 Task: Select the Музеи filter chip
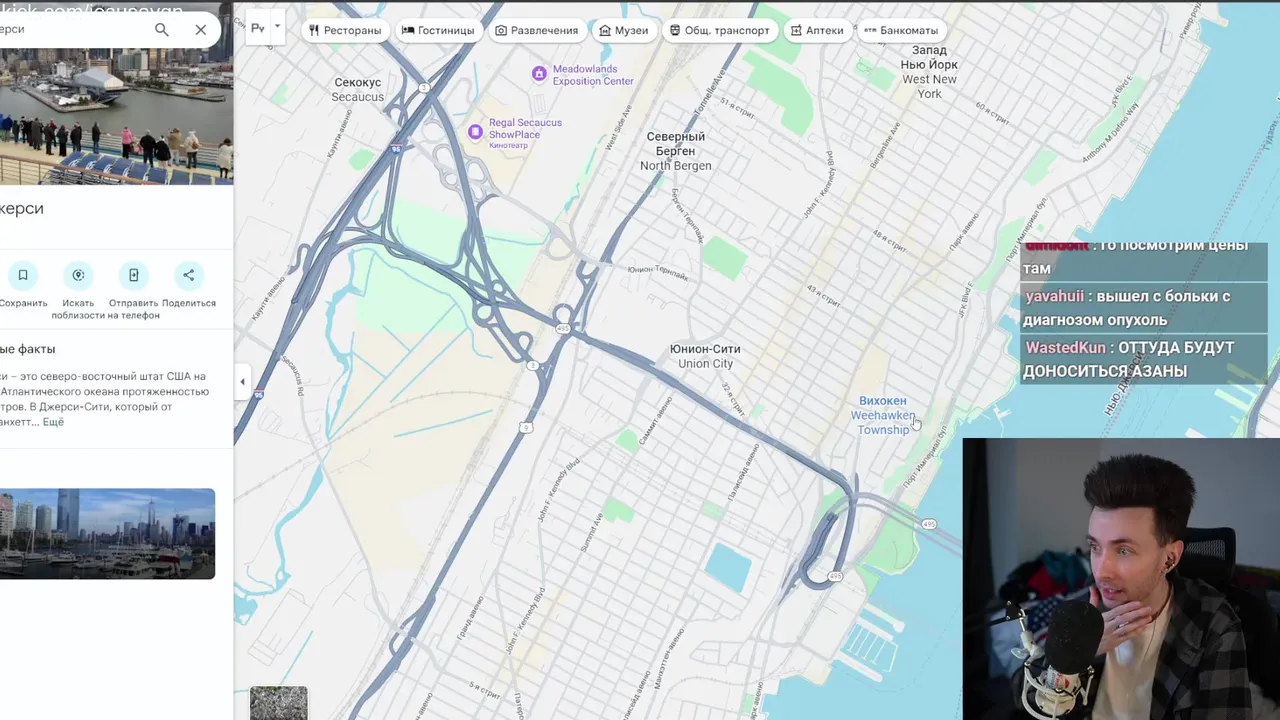[x=623, y=30]
